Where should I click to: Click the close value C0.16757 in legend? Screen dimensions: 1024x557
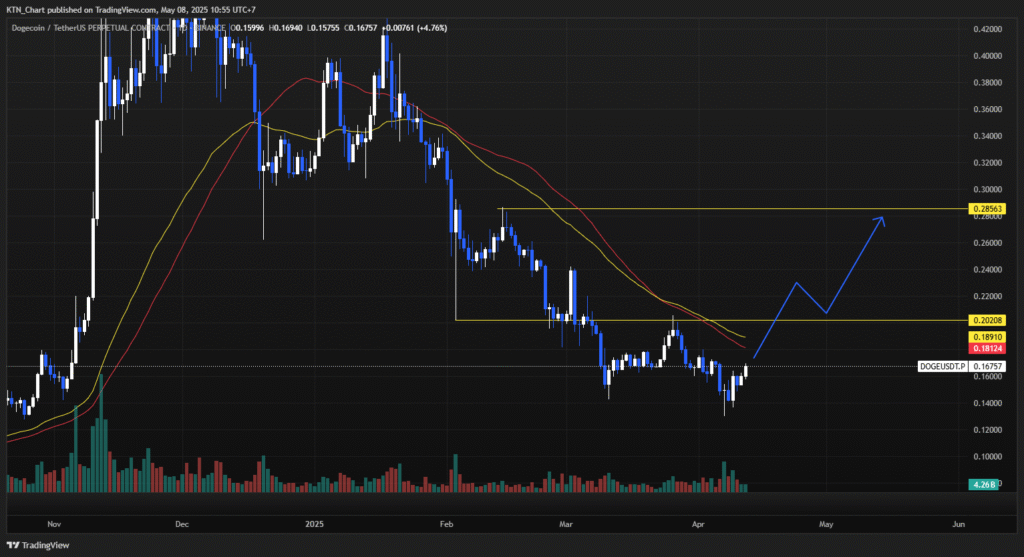pos(361,28)
